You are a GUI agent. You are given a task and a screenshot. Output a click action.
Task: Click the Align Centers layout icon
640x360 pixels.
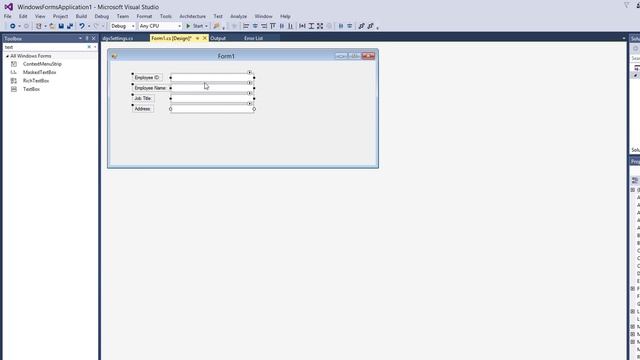[x=255, y=26]
